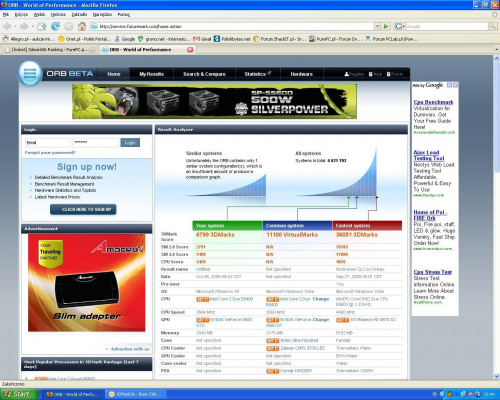Click the orange tag beside ATI Radeon HD

point(342,320)
